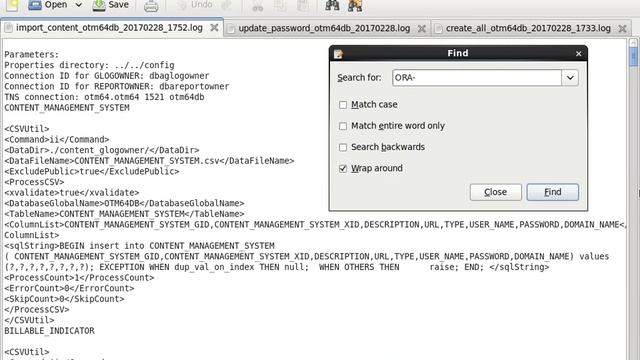Click the Print icon in toolbar

(x=151, y=6)
